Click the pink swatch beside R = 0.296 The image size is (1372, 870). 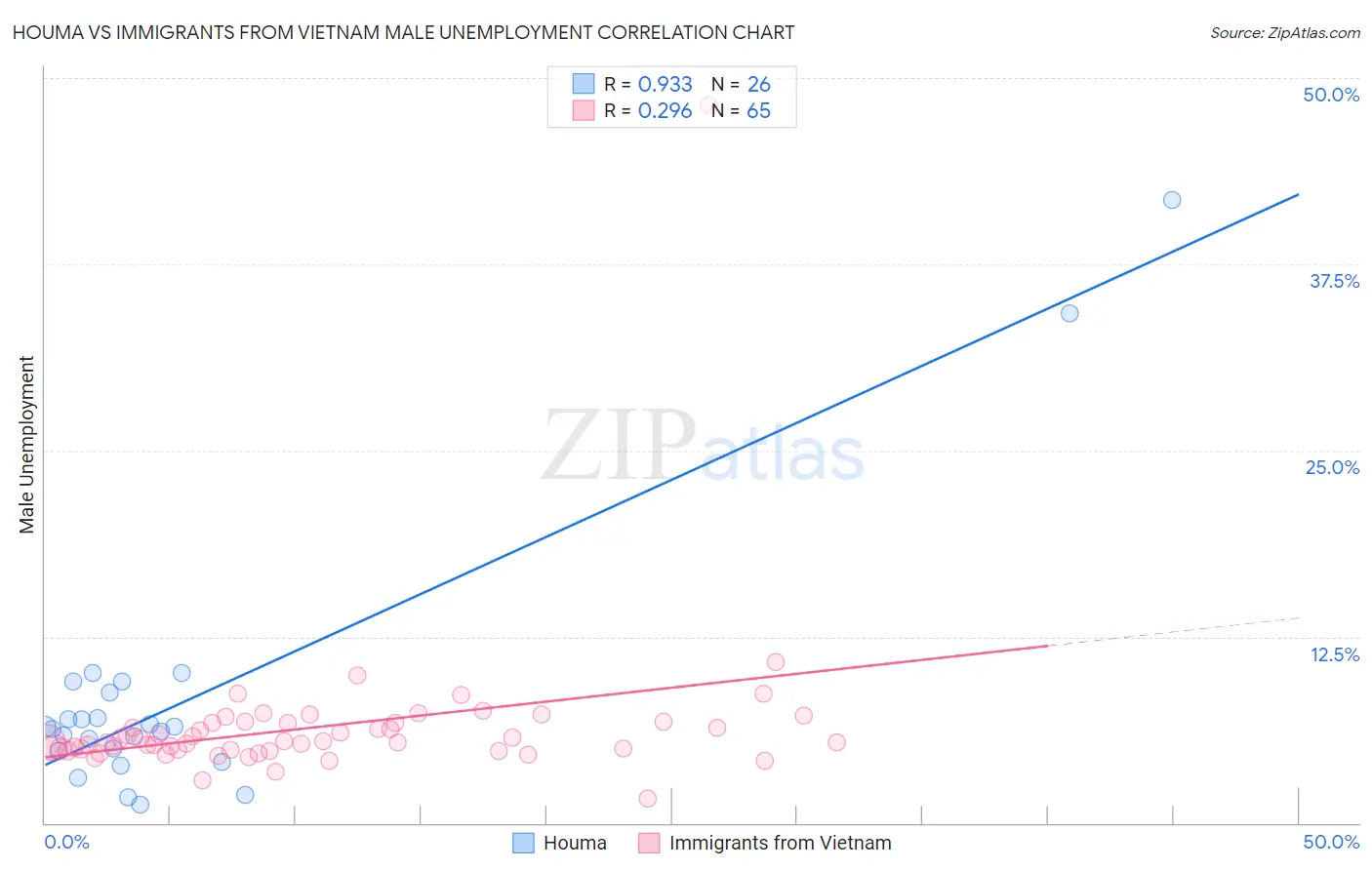[584, 110]
